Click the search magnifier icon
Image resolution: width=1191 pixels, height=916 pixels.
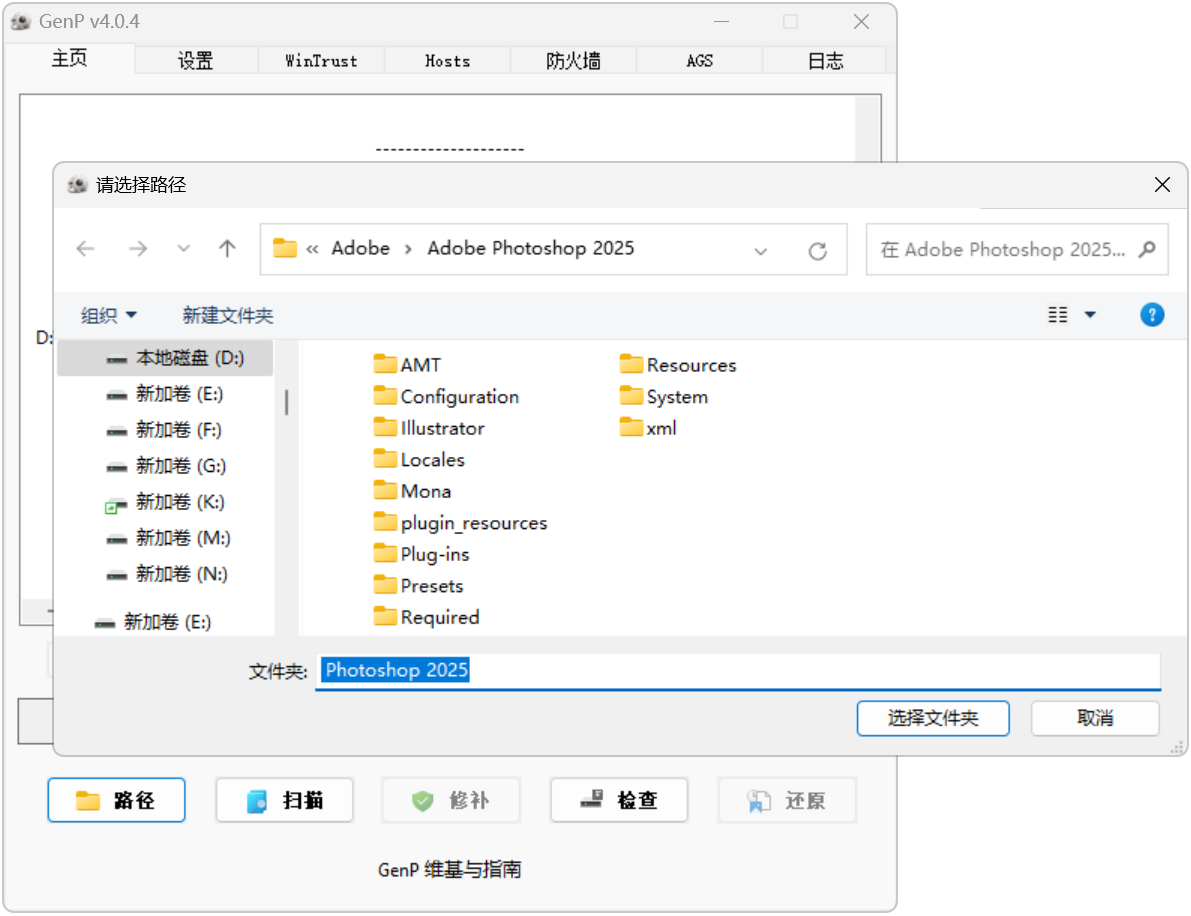pos(1147,249)
